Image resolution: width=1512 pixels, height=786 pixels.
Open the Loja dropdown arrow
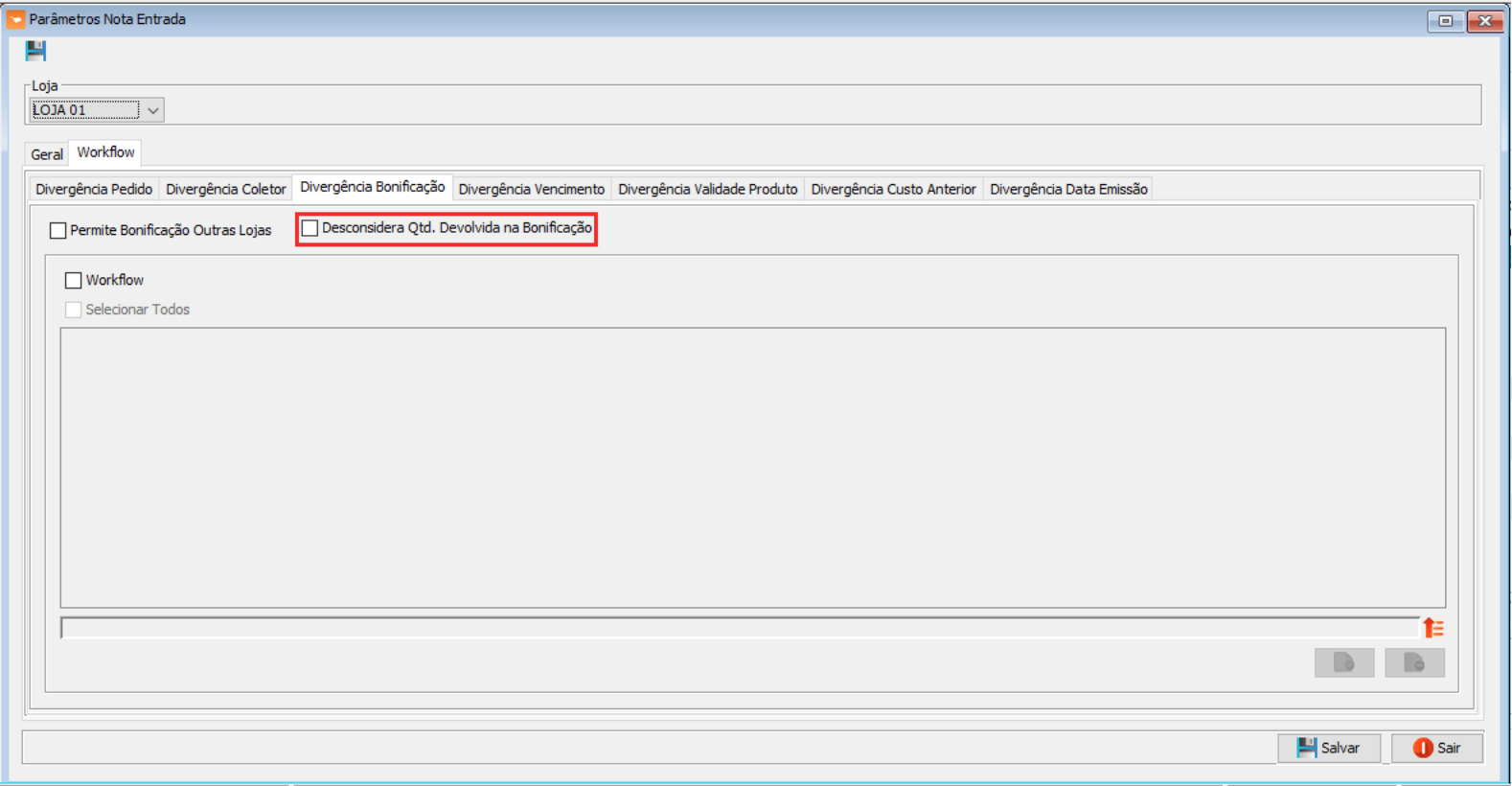tap(152, 110)
